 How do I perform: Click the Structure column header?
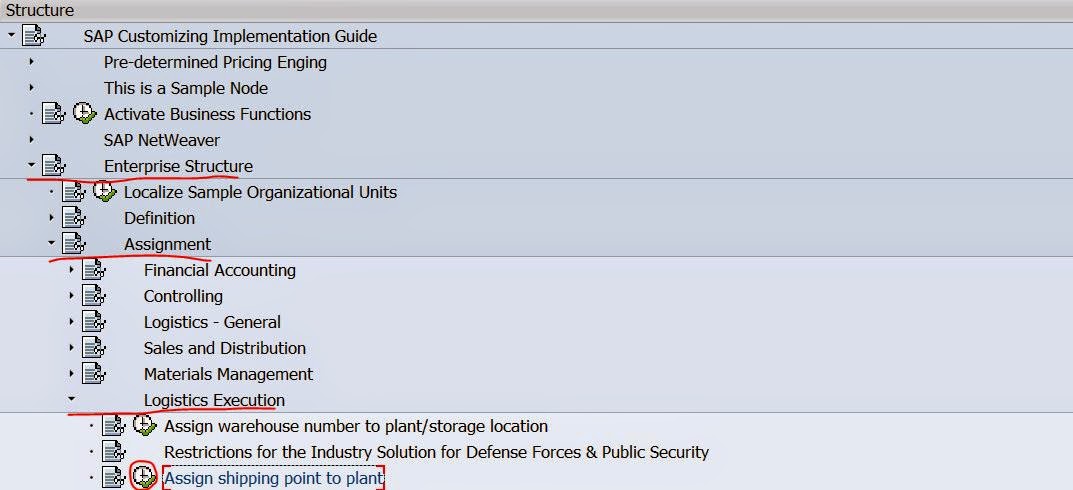pos(40,10)
